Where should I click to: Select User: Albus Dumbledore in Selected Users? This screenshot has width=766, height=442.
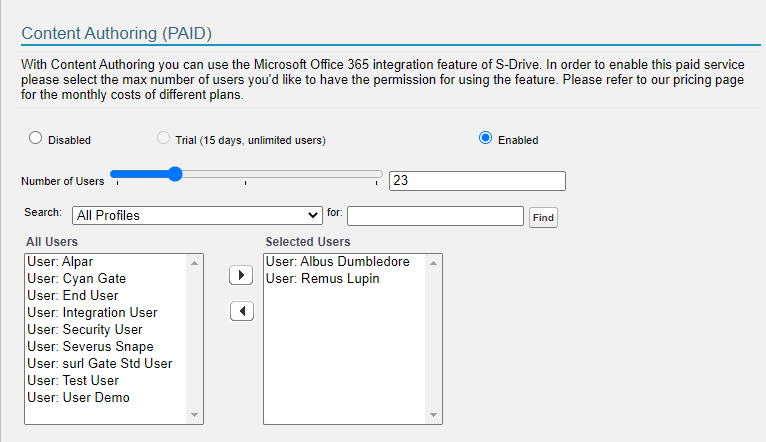point(337,261)
